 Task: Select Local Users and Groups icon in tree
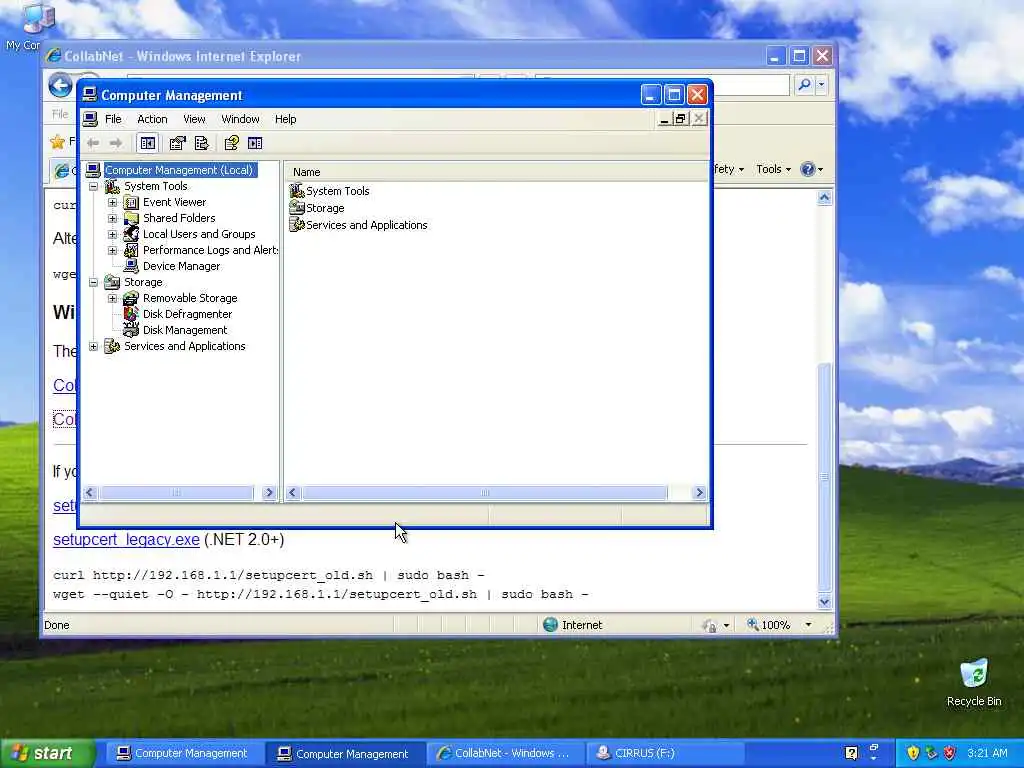tap(131, 234)
